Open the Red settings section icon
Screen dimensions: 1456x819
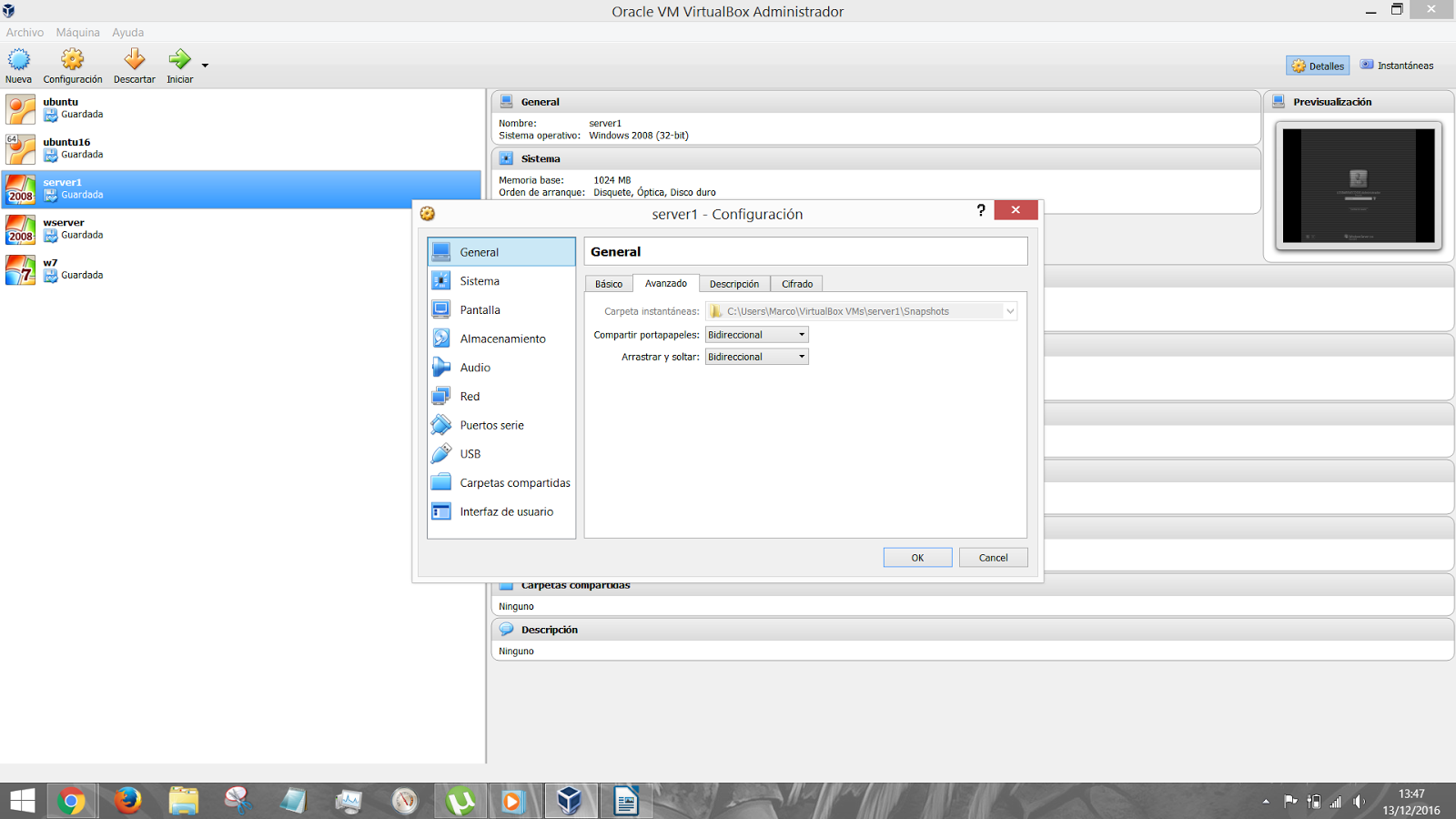click(441, 396)
